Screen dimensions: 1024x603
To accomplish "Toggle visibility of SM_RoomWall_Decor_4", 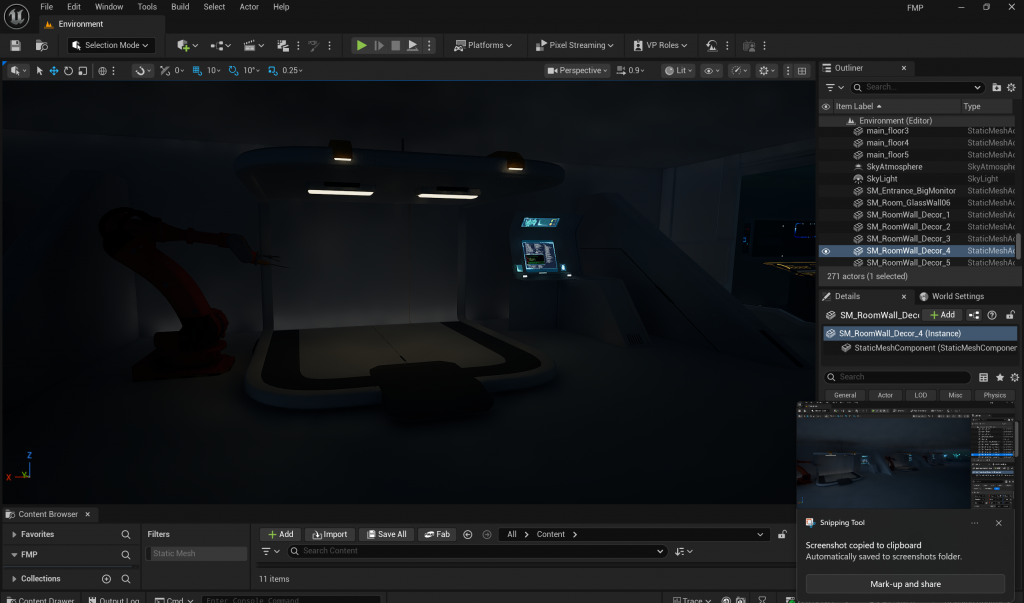I will [x=826, y=251].
